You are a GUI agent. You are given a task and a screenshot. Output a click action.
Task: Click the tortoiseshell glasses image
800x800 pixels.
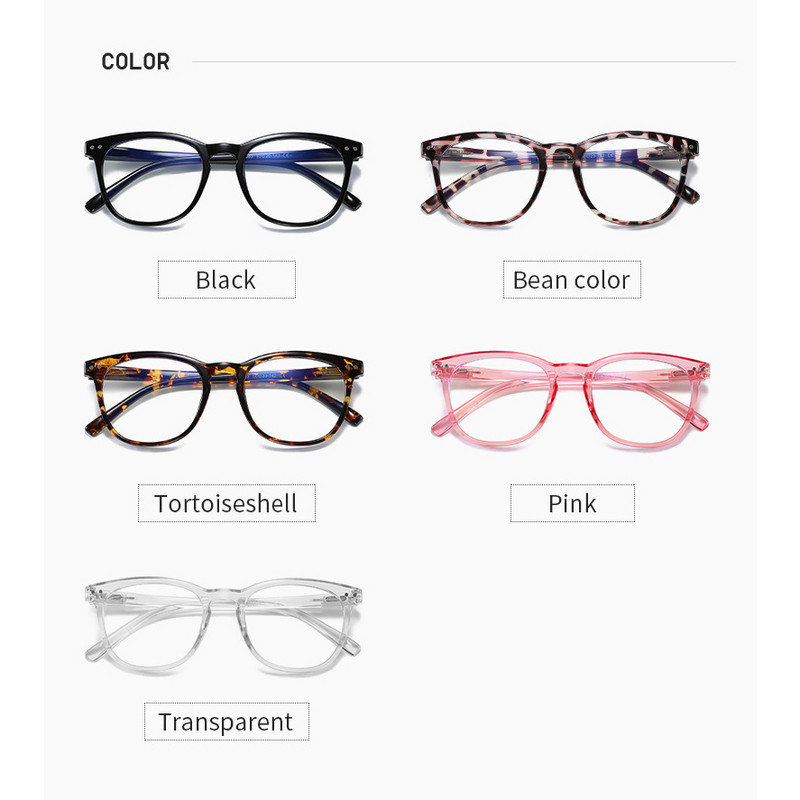pos(224,398)
